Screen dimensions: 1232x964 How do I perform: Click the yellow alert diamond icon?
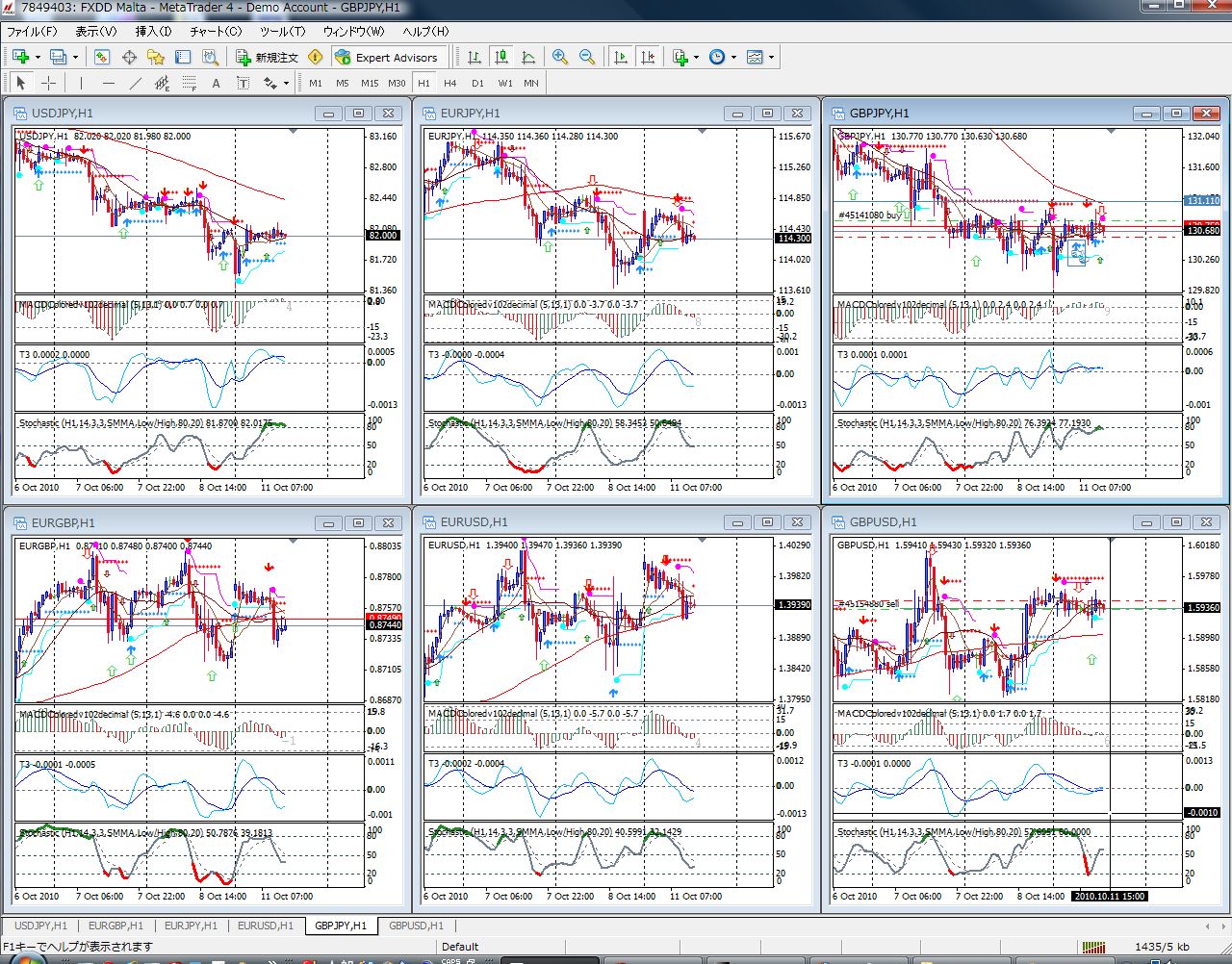pos(315,57)
